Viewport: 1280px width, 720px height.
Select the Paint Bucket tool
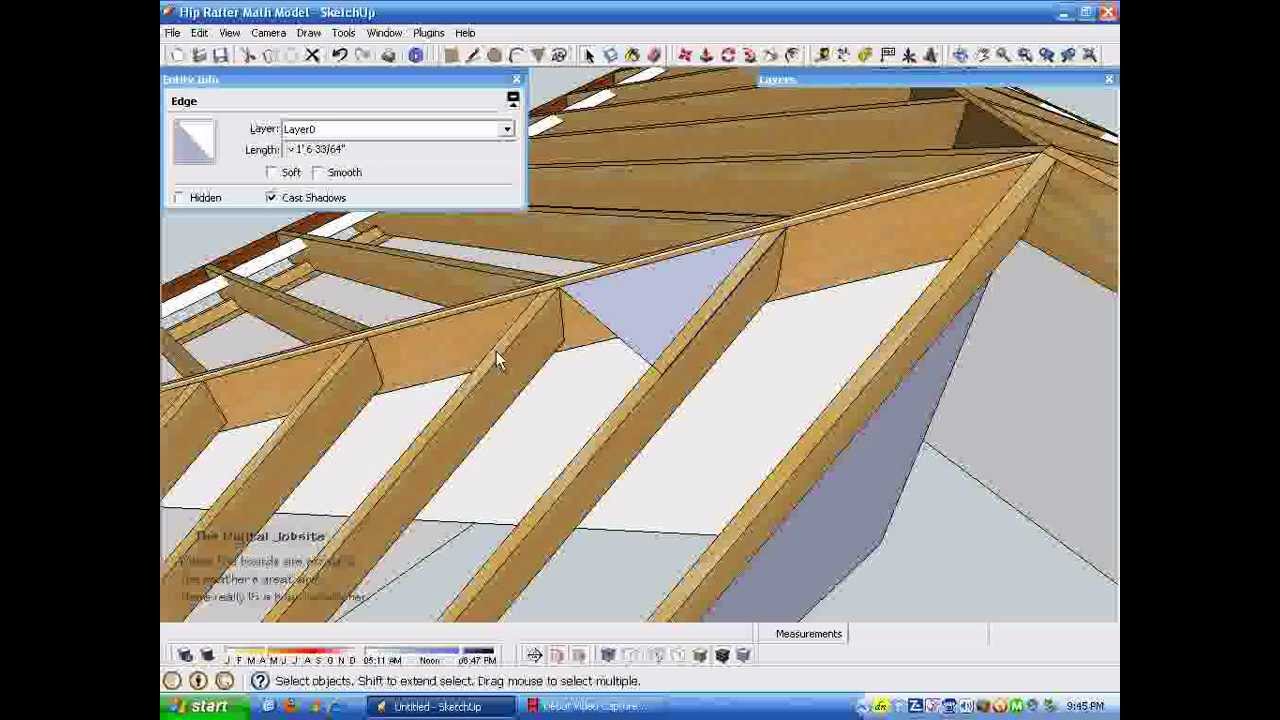point(632,55)
